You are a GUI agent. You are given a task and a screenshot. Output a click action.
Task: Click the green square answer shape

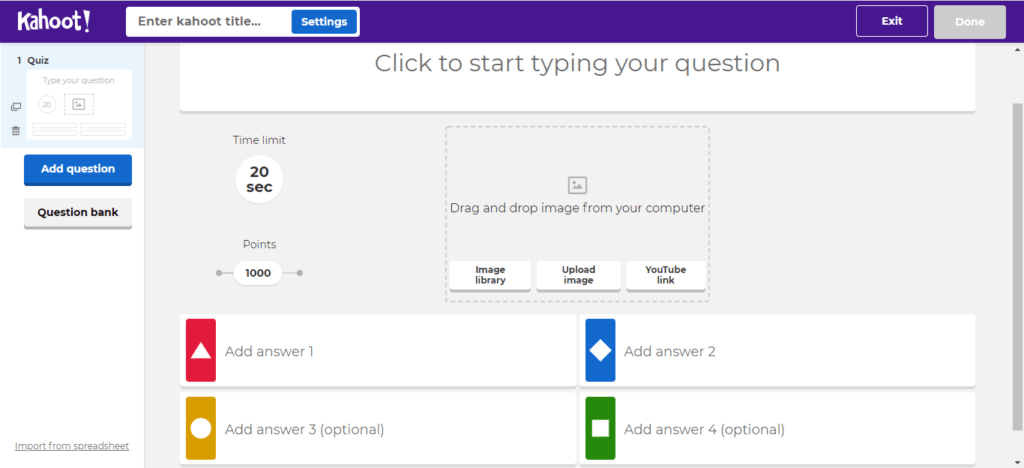pyautogui.click(x=600, y=428)
